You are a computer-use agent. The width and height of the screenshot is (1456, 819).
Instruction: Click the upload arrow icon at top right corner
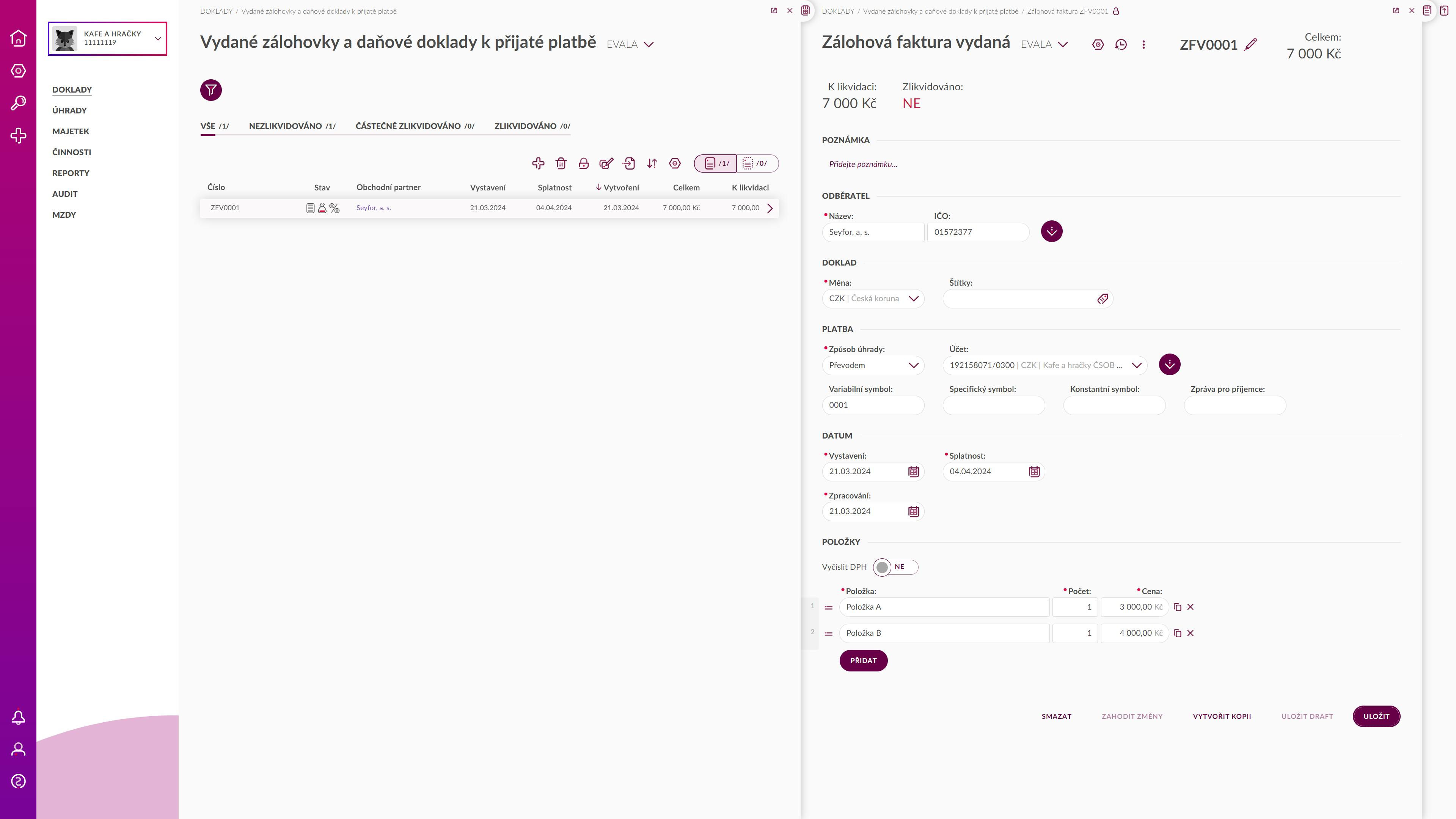point(1444,10)
